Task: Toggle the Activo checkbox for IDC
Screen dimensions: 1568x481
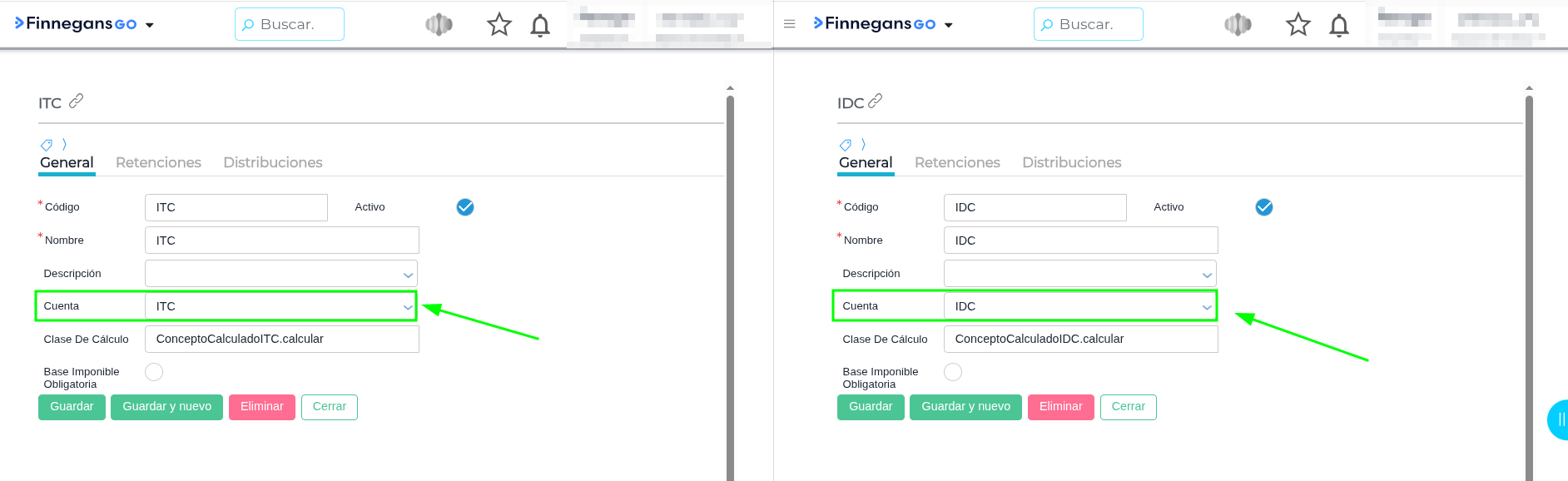Action: click(1264, 207)
